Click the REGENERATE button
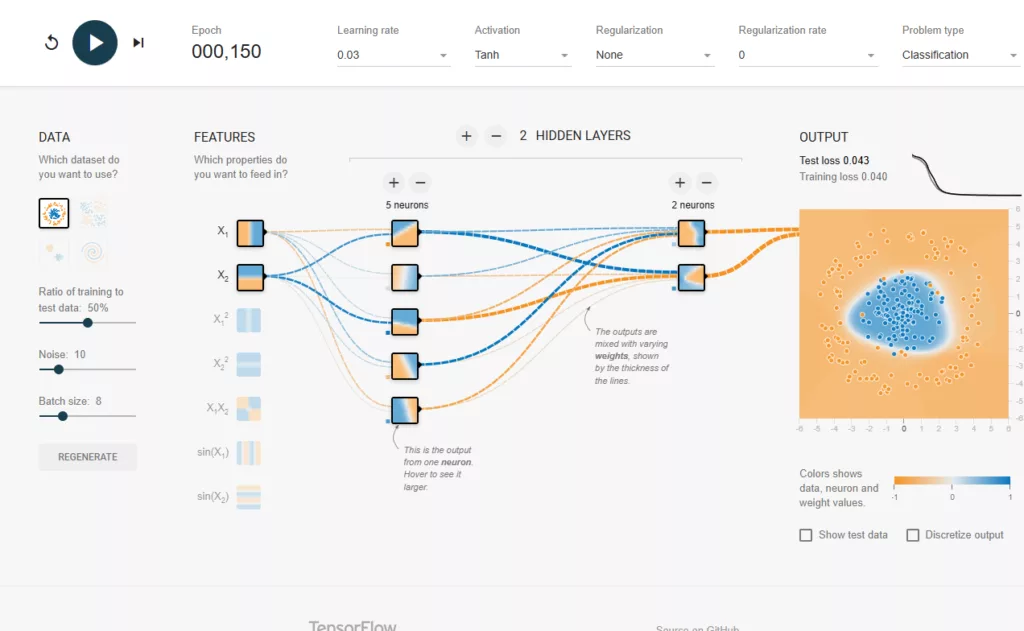This screenshot has height=631, width=1024. coord(88,457)
